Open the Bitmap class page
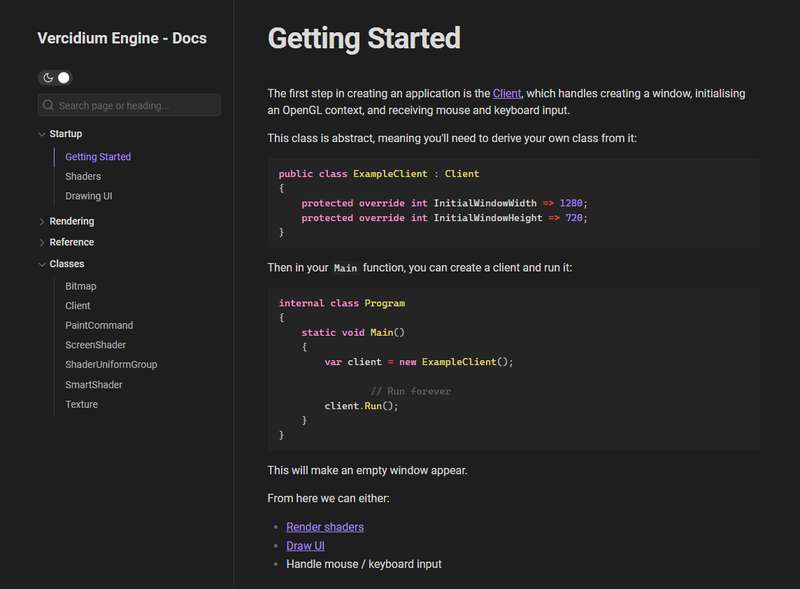This screenshot has height=589, width=800. click(x=81, y=286)
